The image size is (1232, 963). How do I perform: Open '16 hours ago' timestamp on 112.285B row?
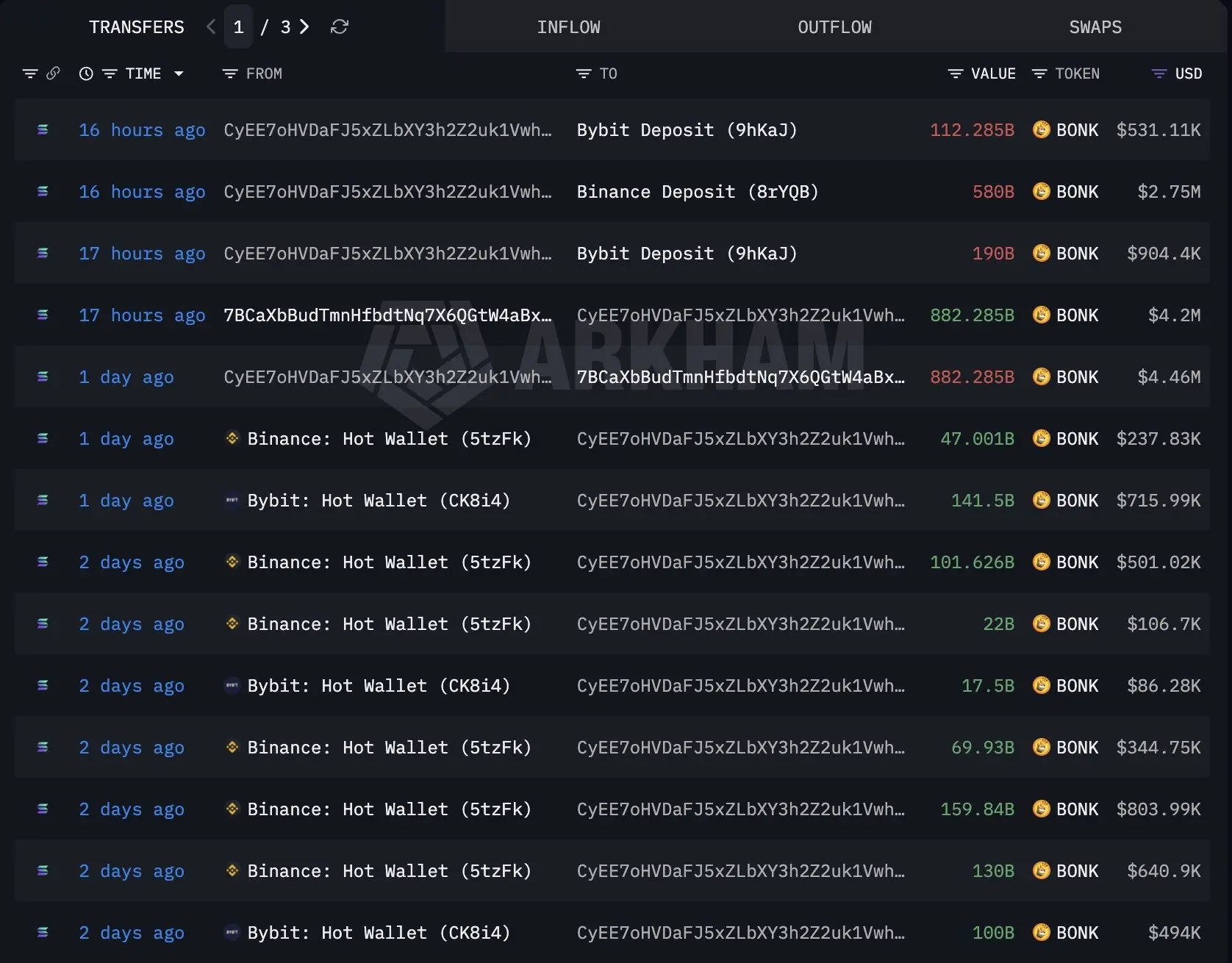(142, 130)
